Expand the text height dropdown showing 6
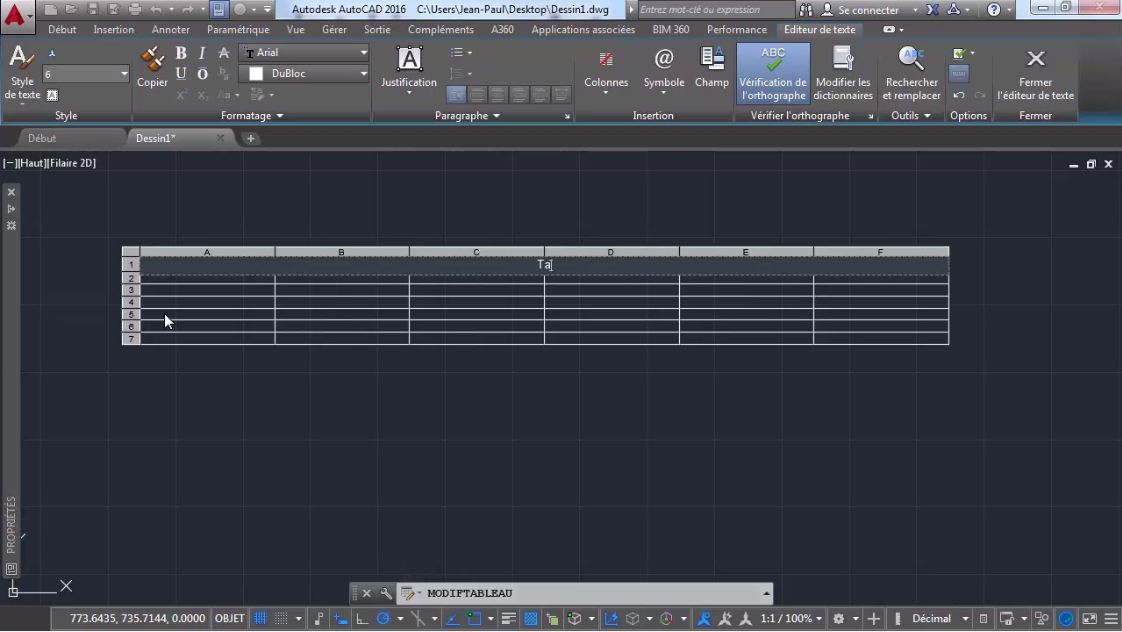 124,74
